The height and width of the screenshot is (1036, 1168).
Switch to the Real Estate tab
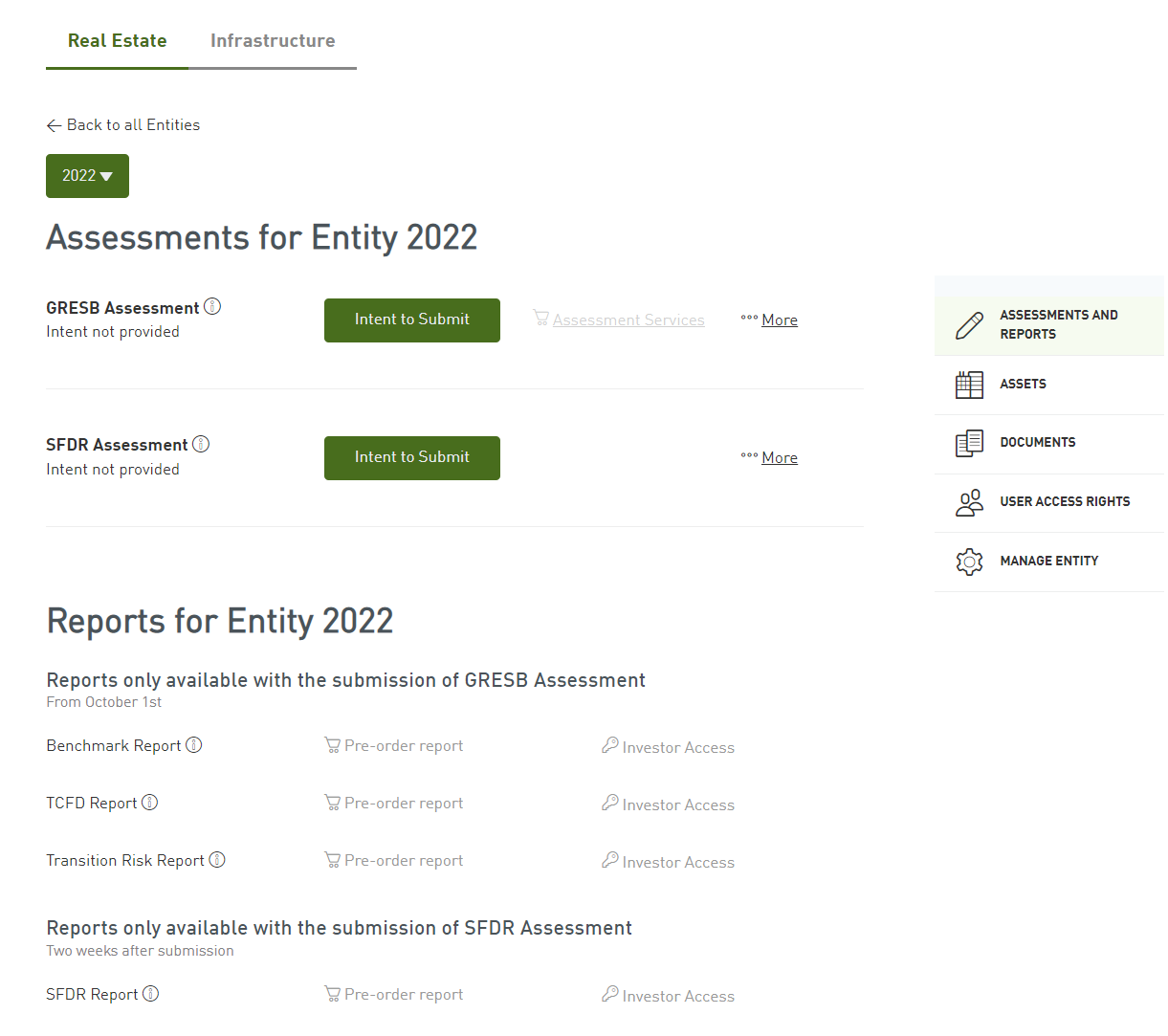[x=117, y=41]
